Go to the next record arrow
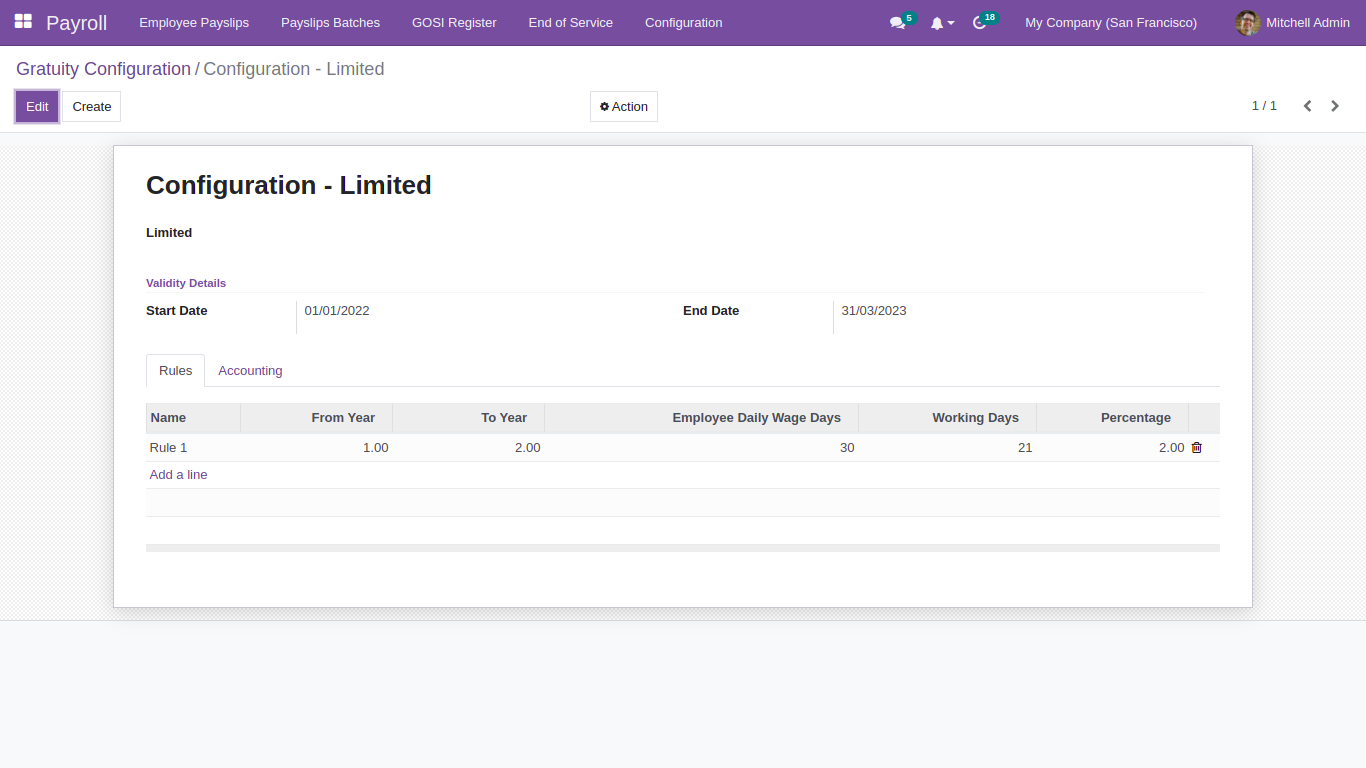The height and width of the screenshot is (768, 1366). 1335,106
